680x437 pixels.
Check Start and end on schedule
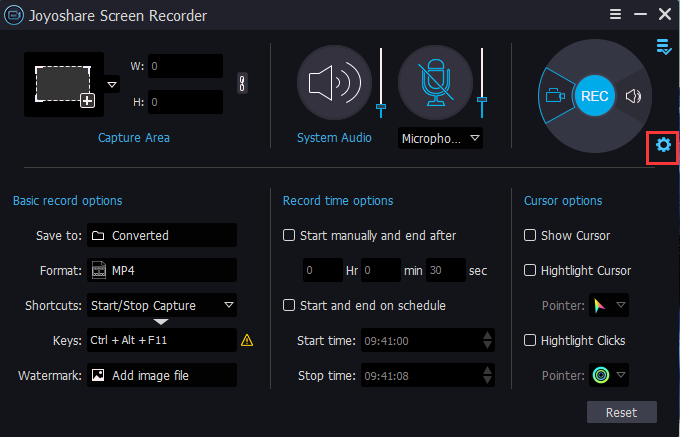pos(289,305)
